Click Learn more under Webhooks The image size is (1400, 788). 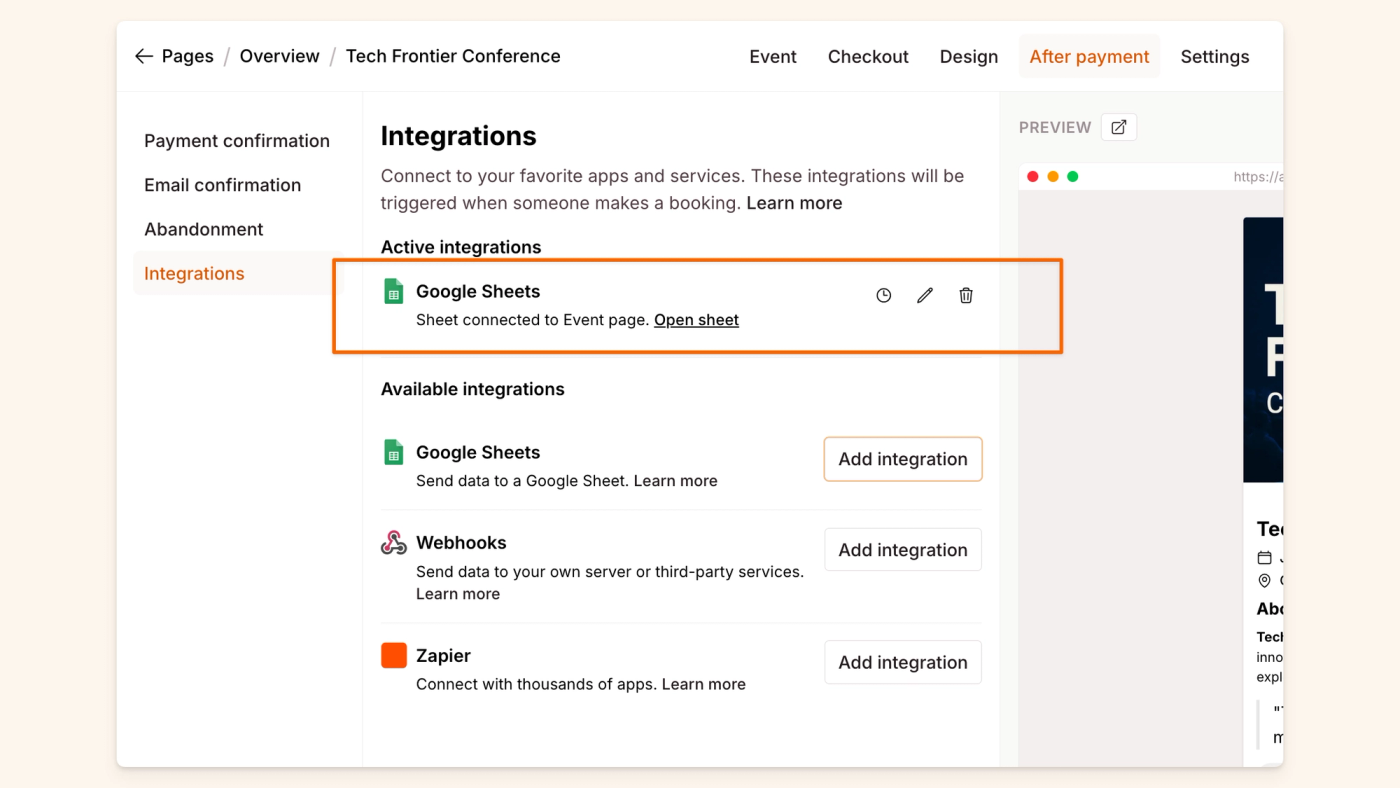458,594
